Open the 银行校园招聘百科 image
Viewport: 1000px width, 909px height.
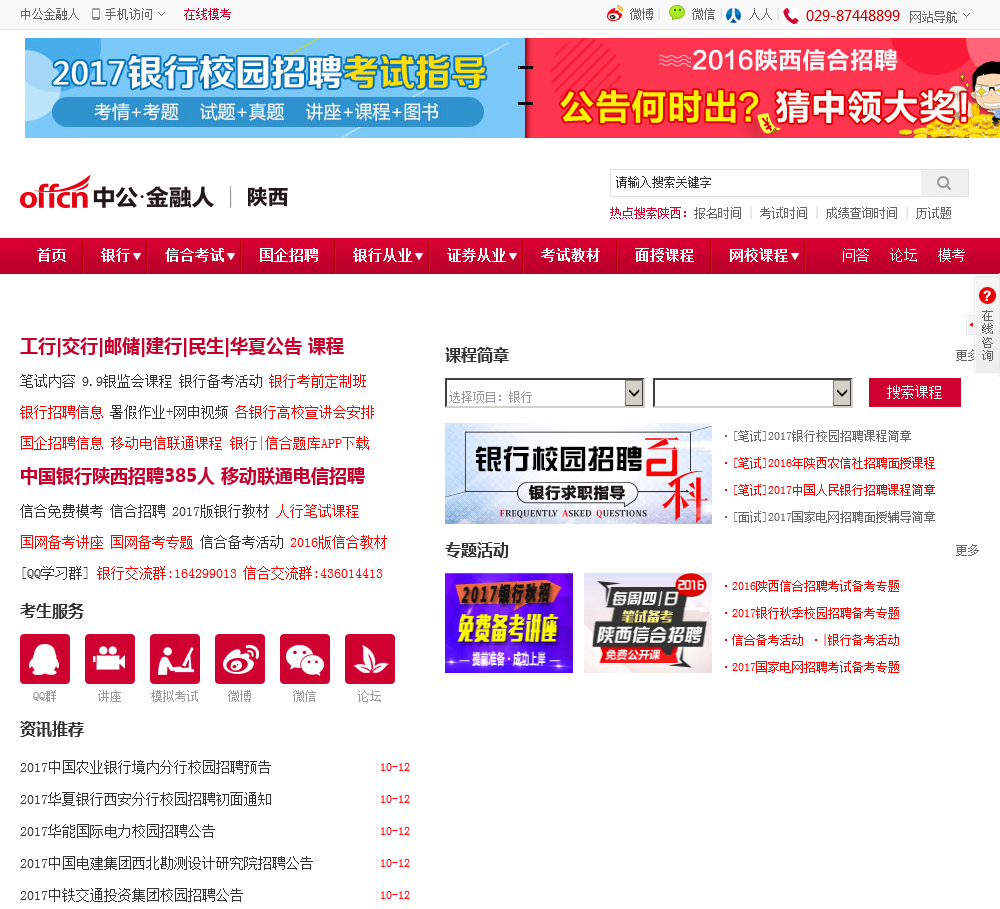point(578,474)
